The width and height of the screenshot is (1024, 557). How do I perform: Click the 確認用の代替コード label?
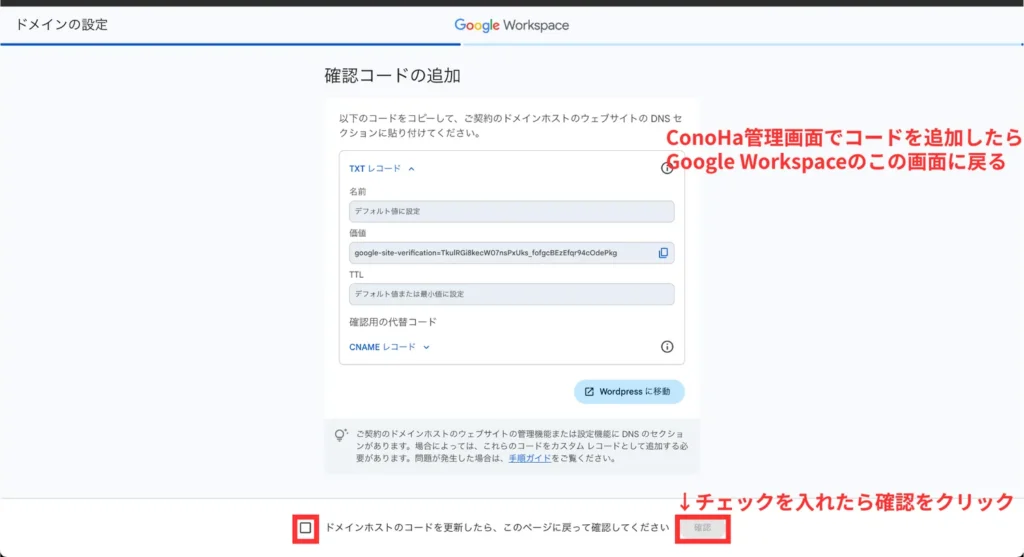[392, 322]
